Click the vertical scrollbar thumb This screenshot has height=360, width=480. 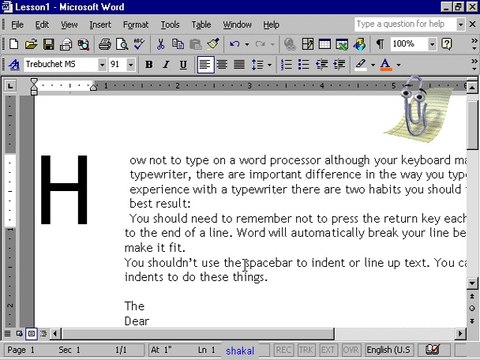(472, 124)
